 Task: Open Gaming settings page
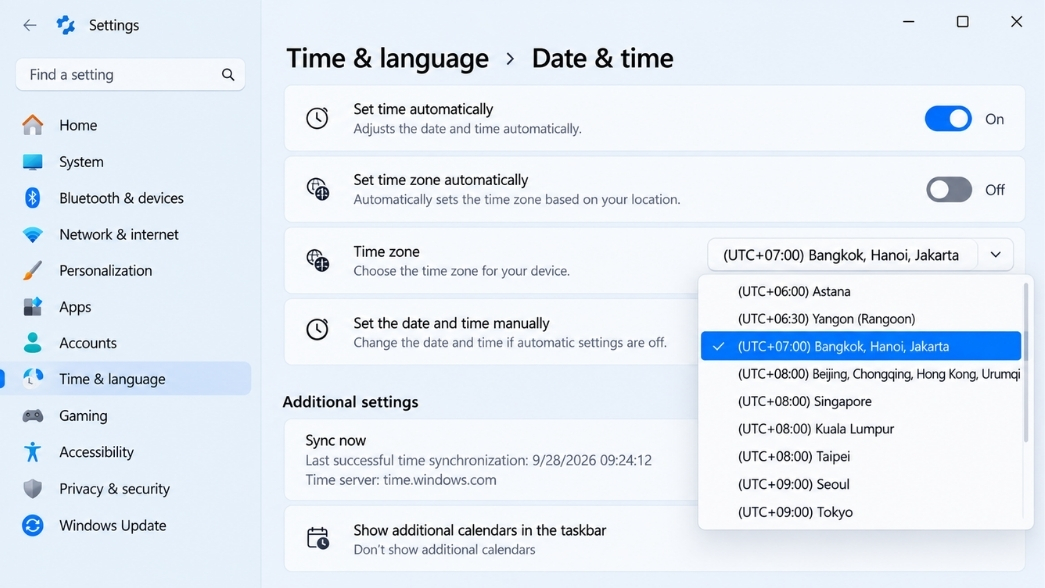[x=127, y=416]
